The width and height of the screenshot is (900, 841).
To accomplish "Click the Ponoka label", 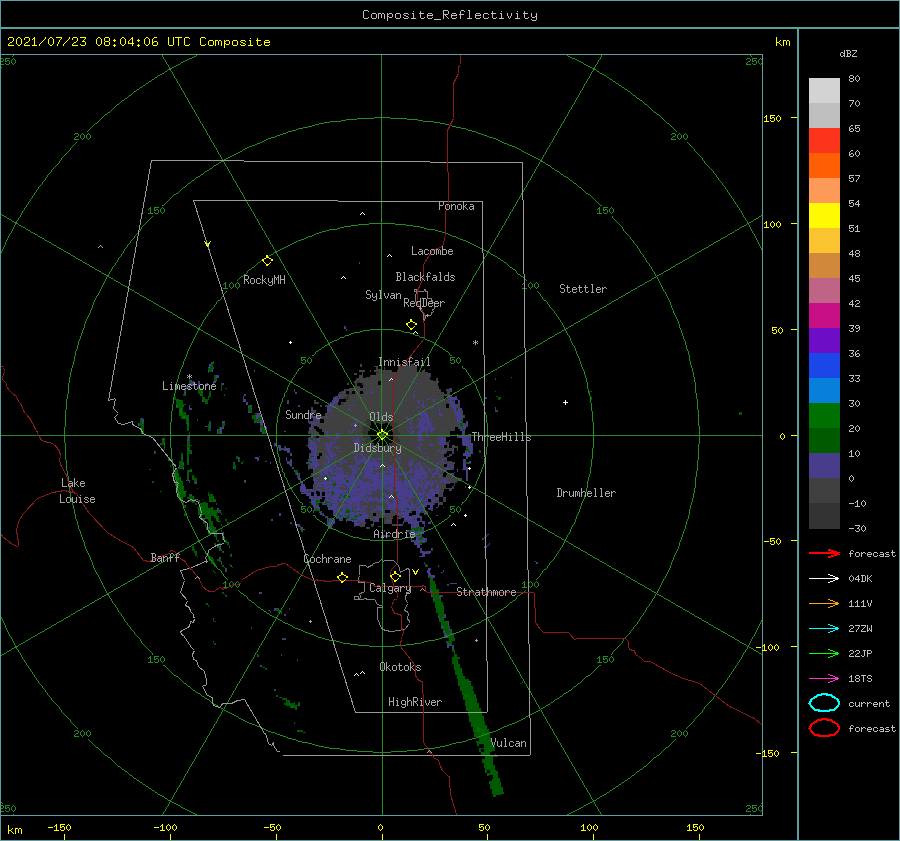I will (456, 206).
